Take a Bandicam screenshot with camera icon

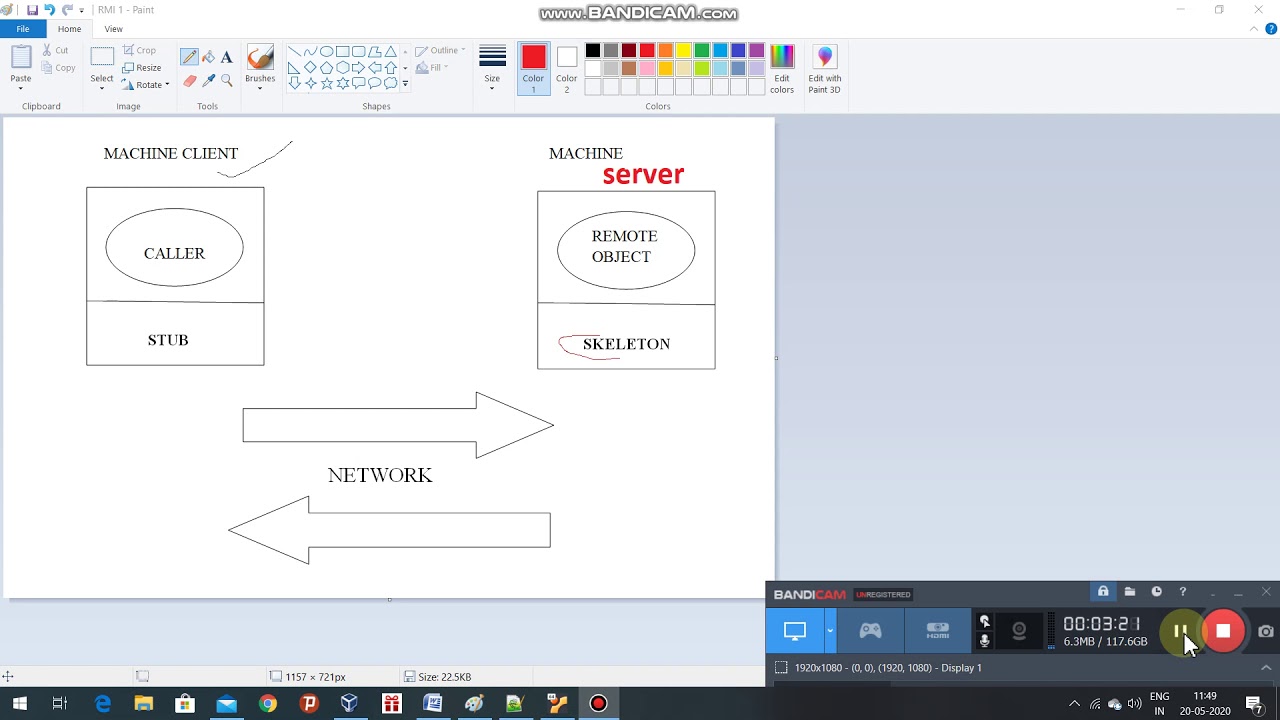tap(1266, 631)
